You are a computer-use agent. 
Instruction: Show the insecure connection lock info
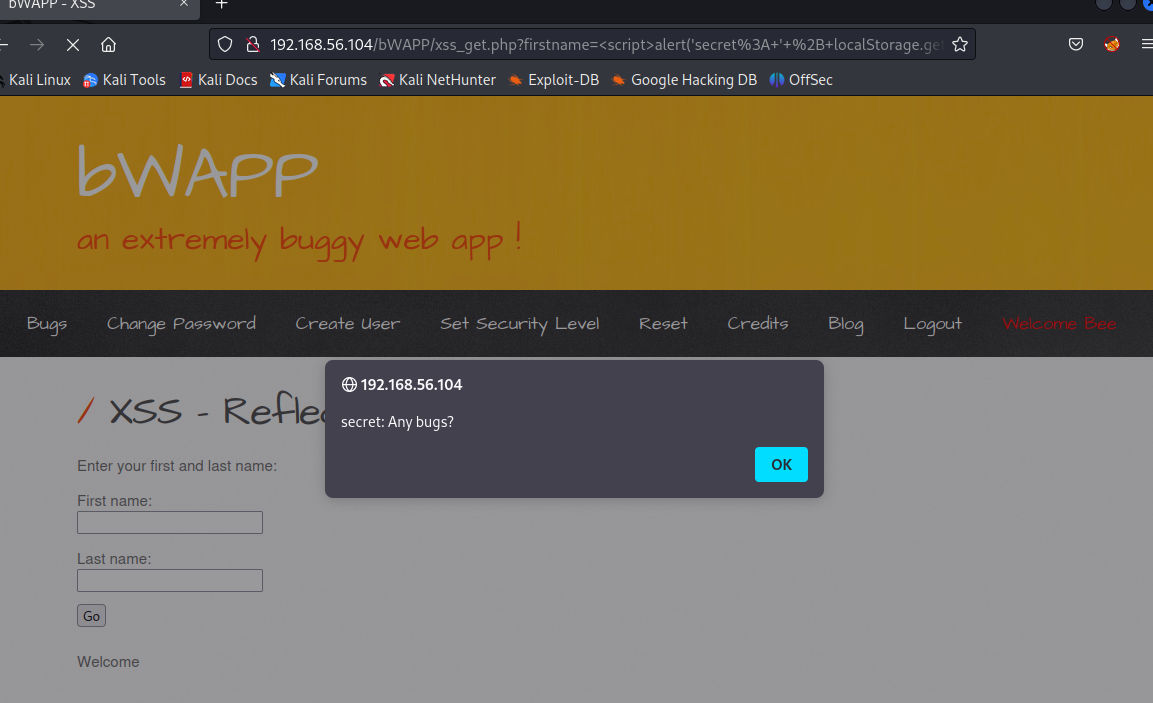point(252,44)
